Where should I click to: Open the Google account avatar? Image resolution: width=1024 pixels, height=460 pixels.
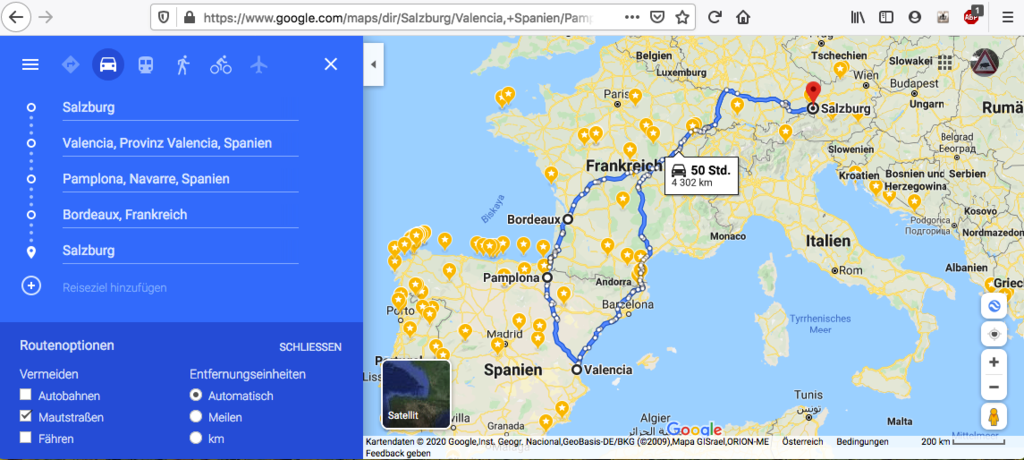[x=985, y=63]
